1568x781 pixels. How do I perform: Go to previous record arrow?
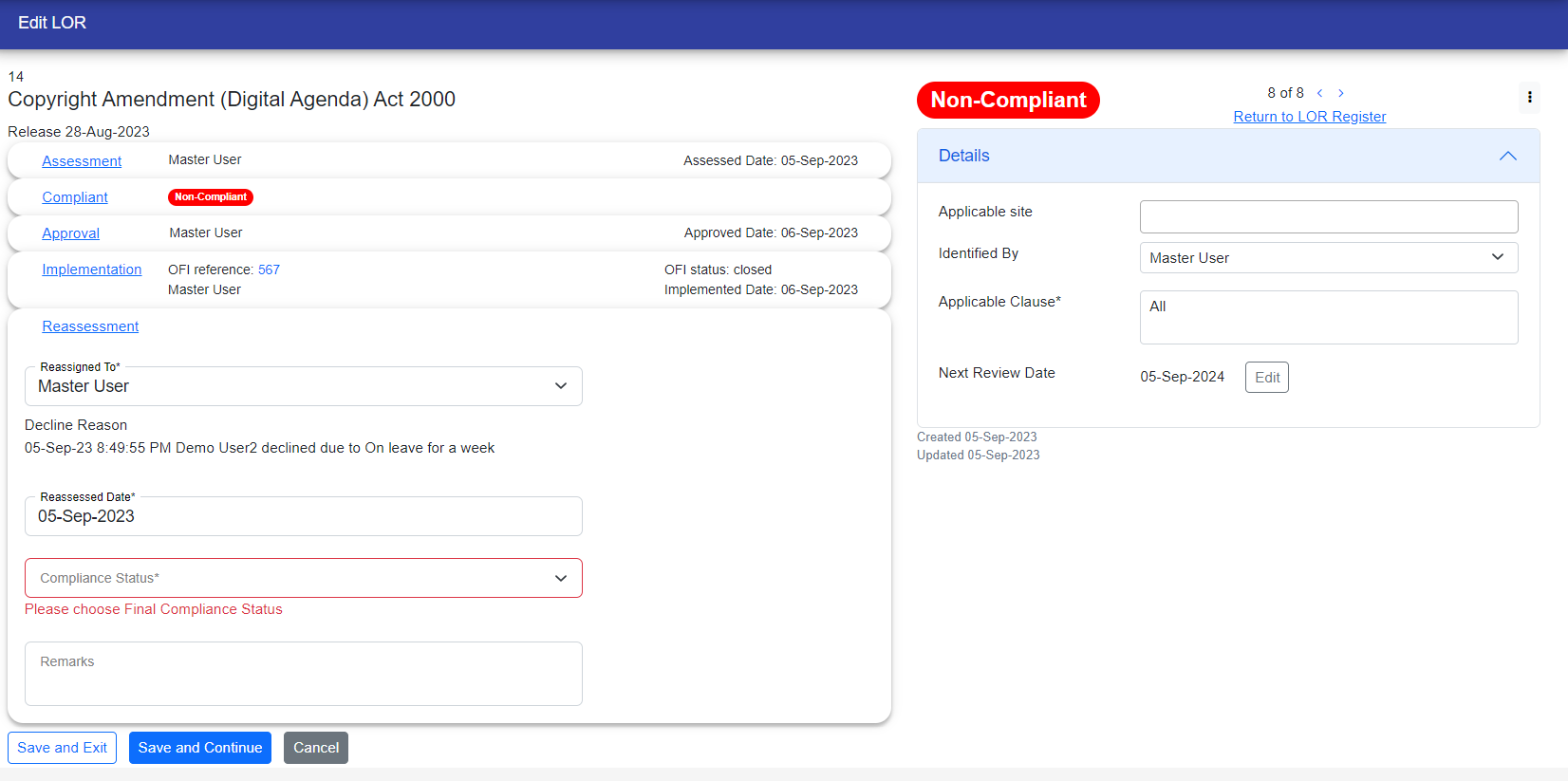pyautogui.click(x=1319, y=93)
